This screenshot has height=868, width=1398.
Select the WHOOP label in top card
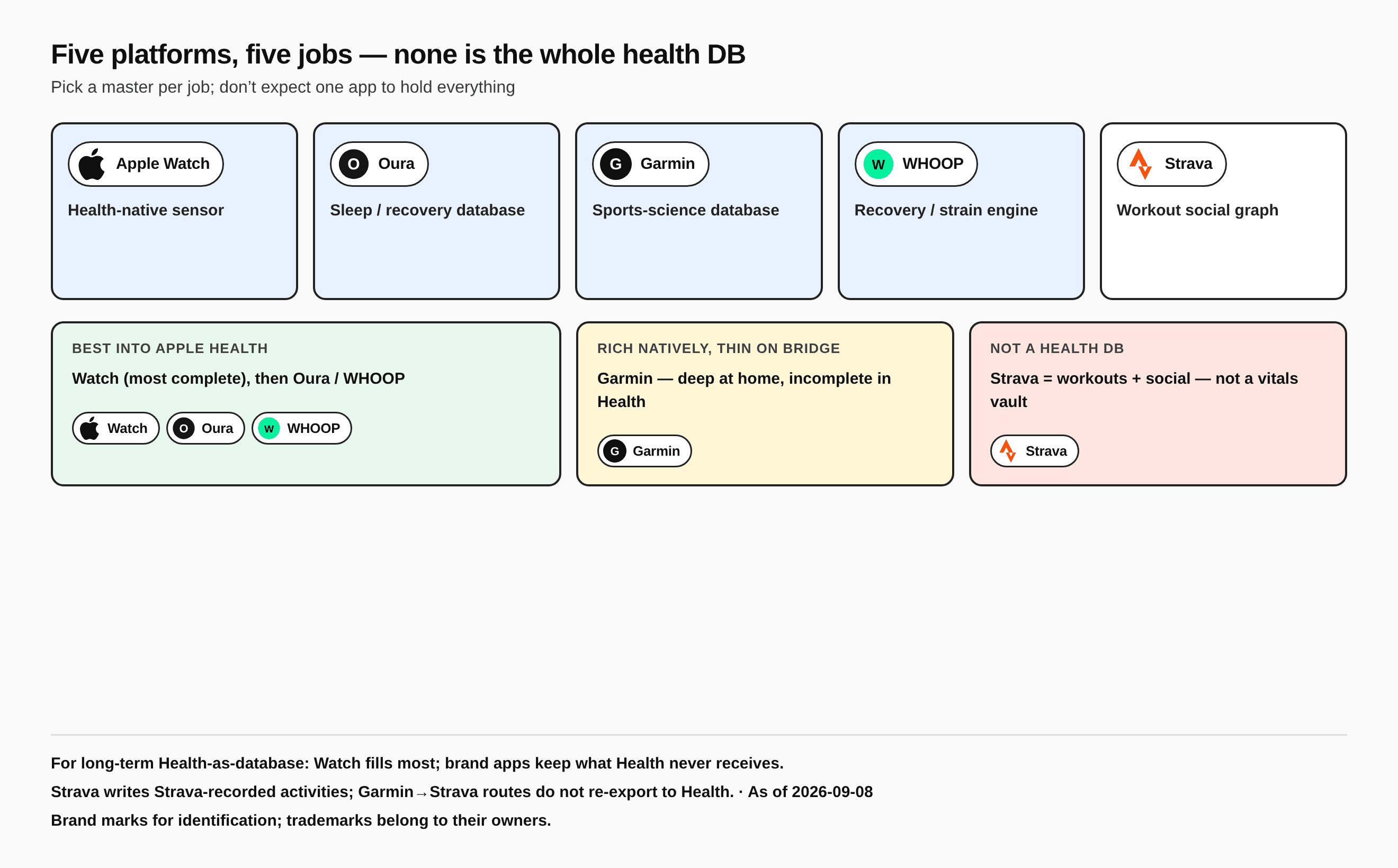(933, 164)
